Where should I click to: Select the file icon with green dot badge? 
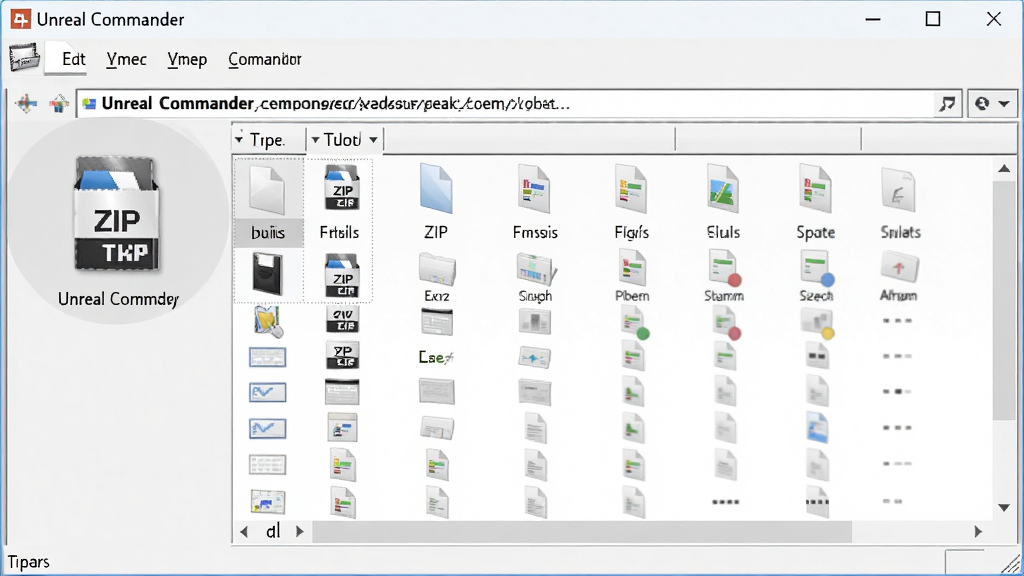click(634, 324)
